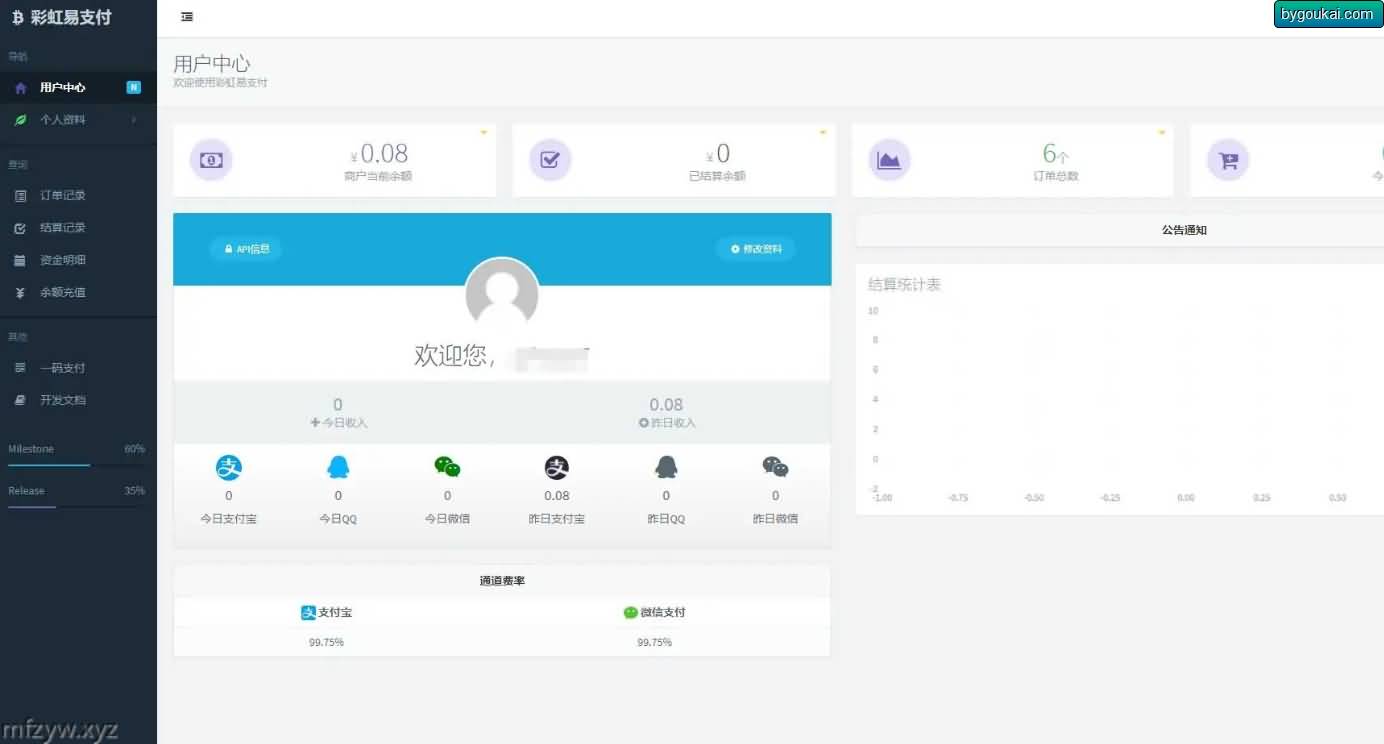Open the 订单总数 card dropdown arrow
The height and width of the screenshot is (744, 1384).
pyautogui.click(x=1162, y=132)
